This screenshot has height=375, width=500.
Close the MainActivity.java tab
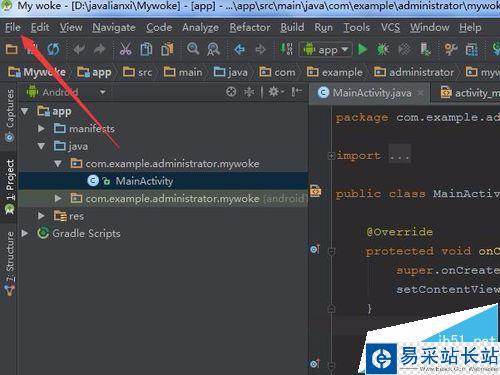coord(421,93)
